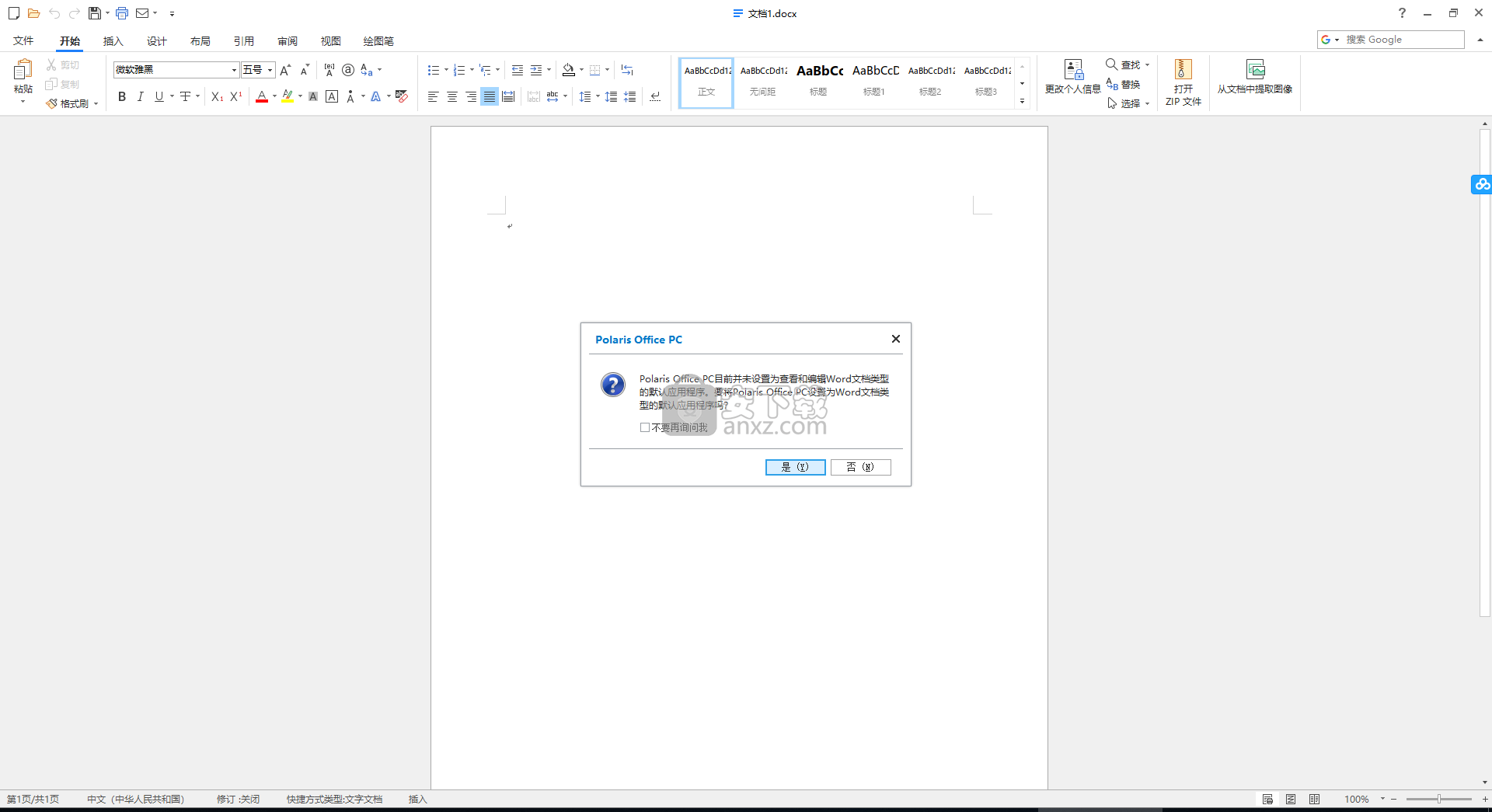
Task: Click the character shading icon
Action: (x=313, y=96)
